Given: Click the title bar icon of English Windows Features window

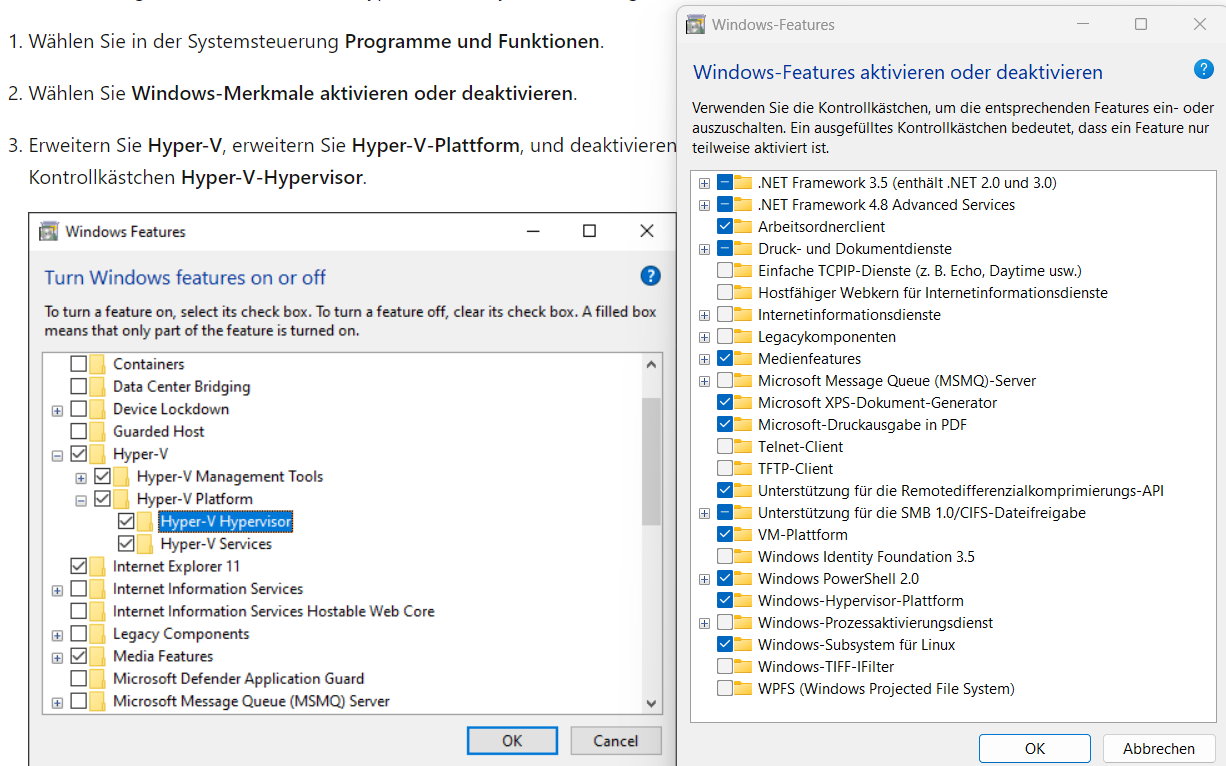Looking at the screenshot, I should click(48, 231).
